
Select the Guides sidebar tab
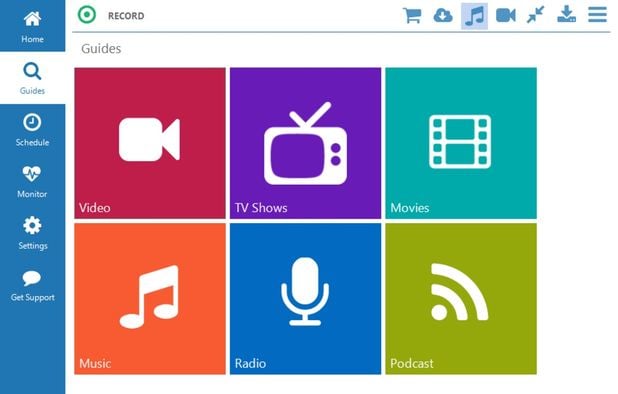pos(32,78)
